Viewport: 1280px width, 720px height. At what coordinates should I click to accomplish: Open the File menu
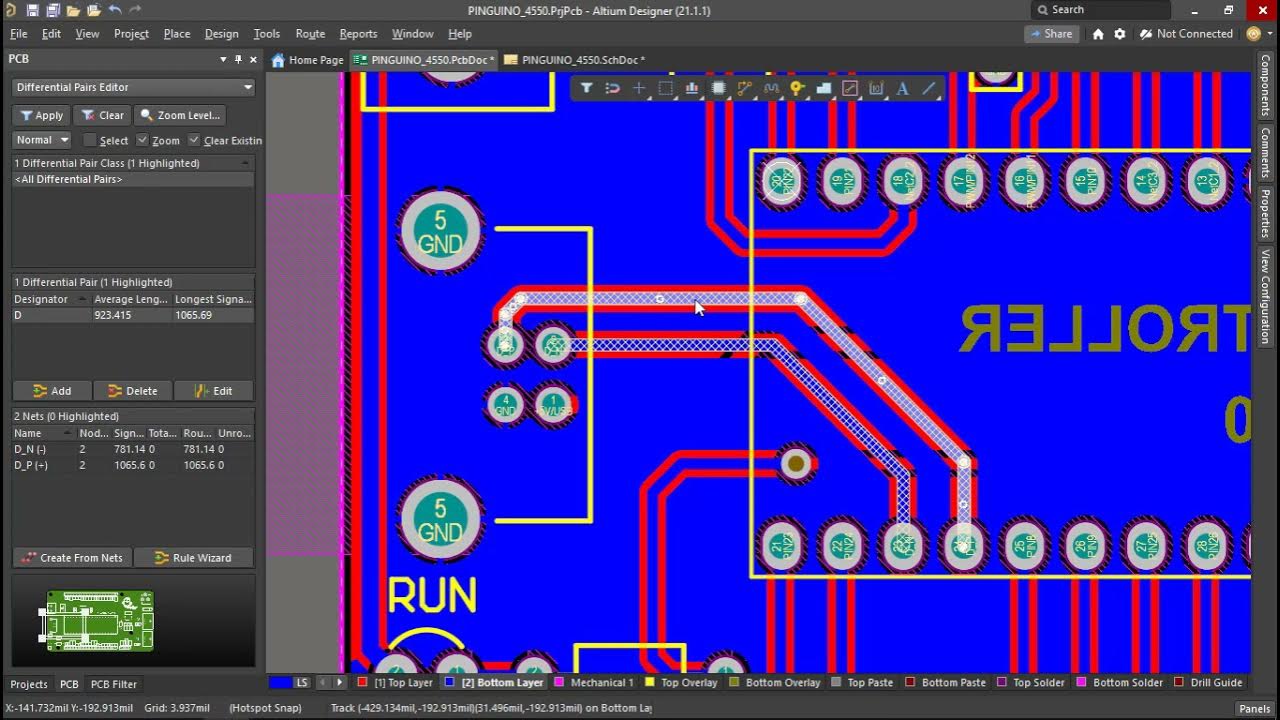[x=18, y=34]
